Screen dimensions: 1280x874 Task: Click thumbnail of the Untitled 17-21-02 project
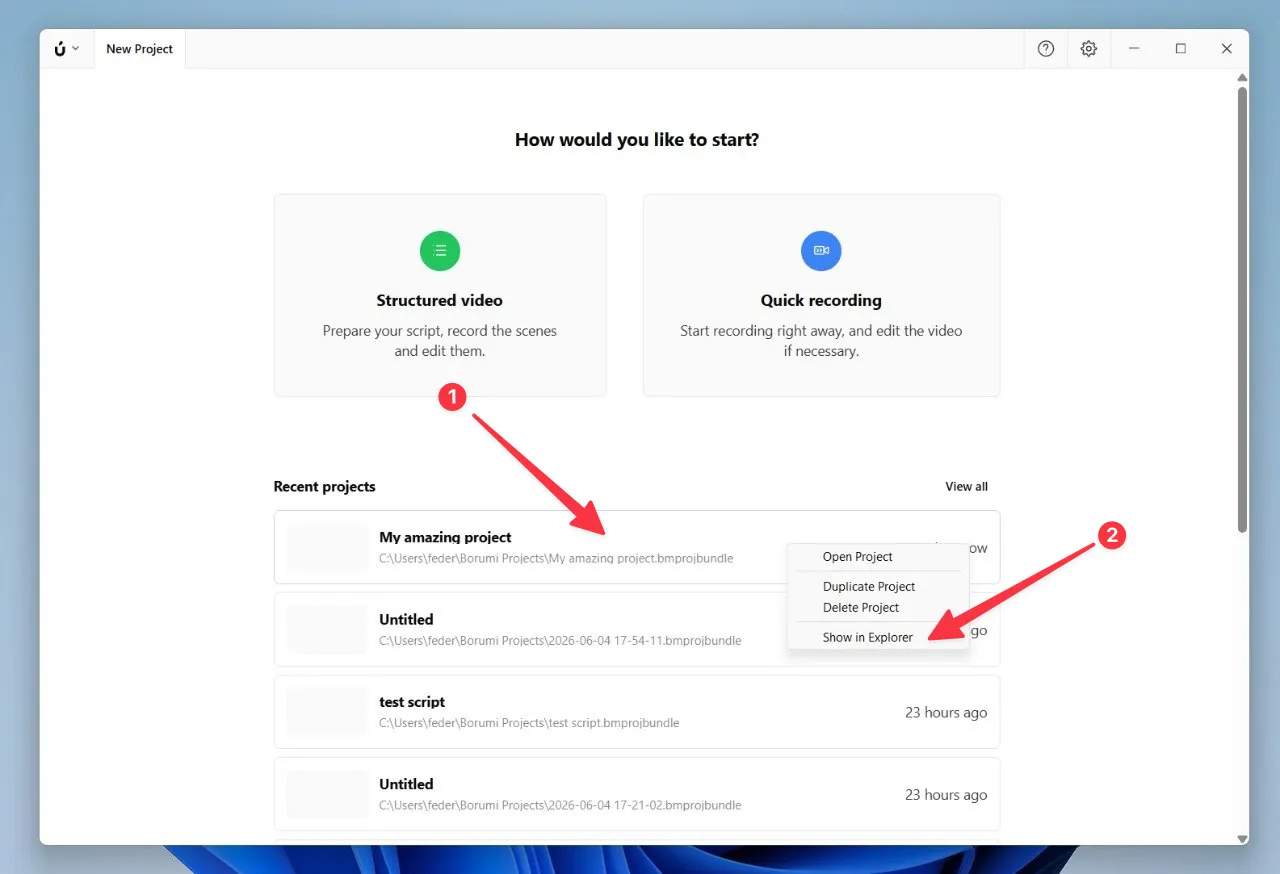pyautogui.click(x=328, y=794)
